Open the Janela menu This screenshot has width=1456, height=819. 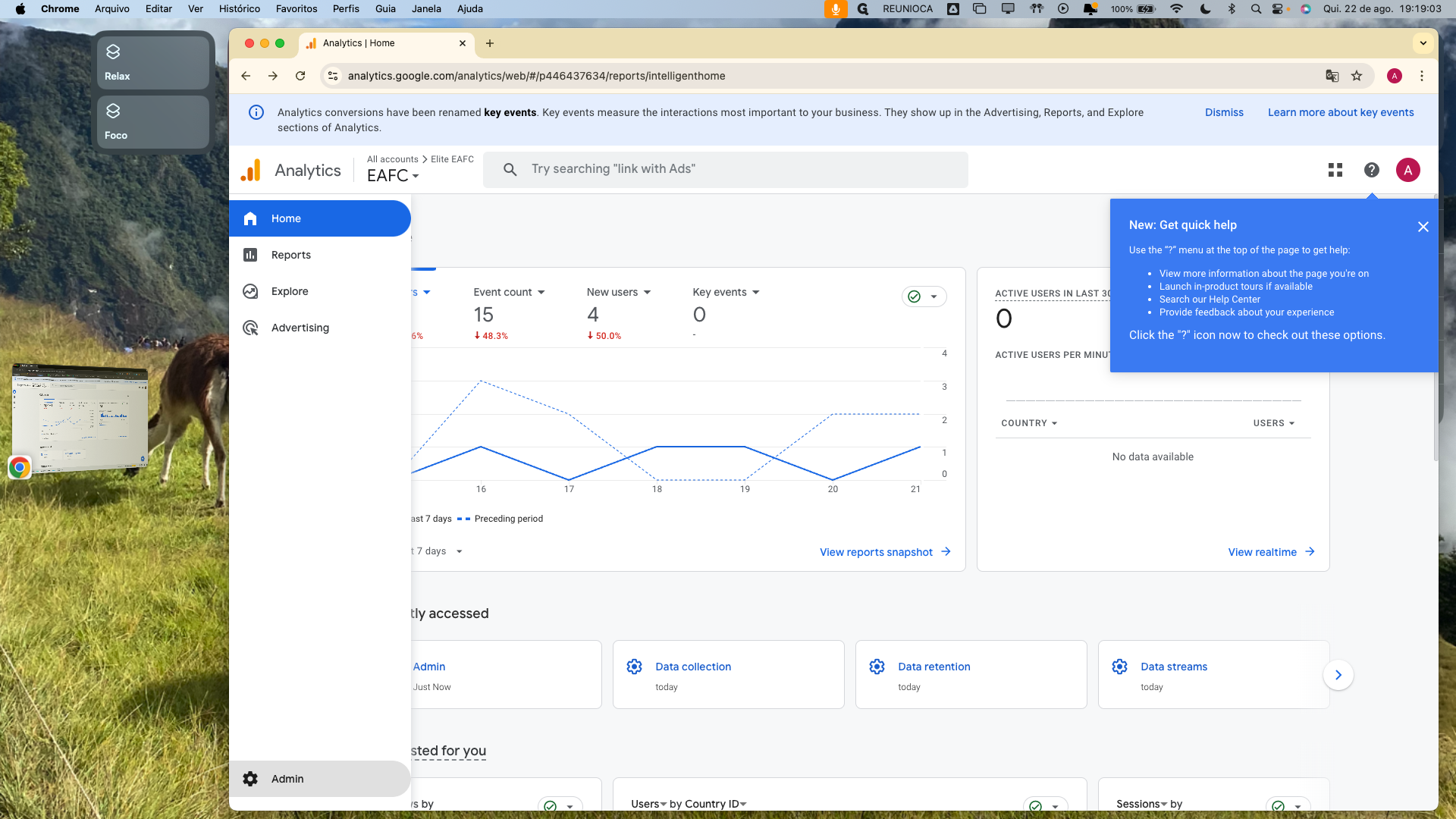pyautogui.click(x=426, y=9)
